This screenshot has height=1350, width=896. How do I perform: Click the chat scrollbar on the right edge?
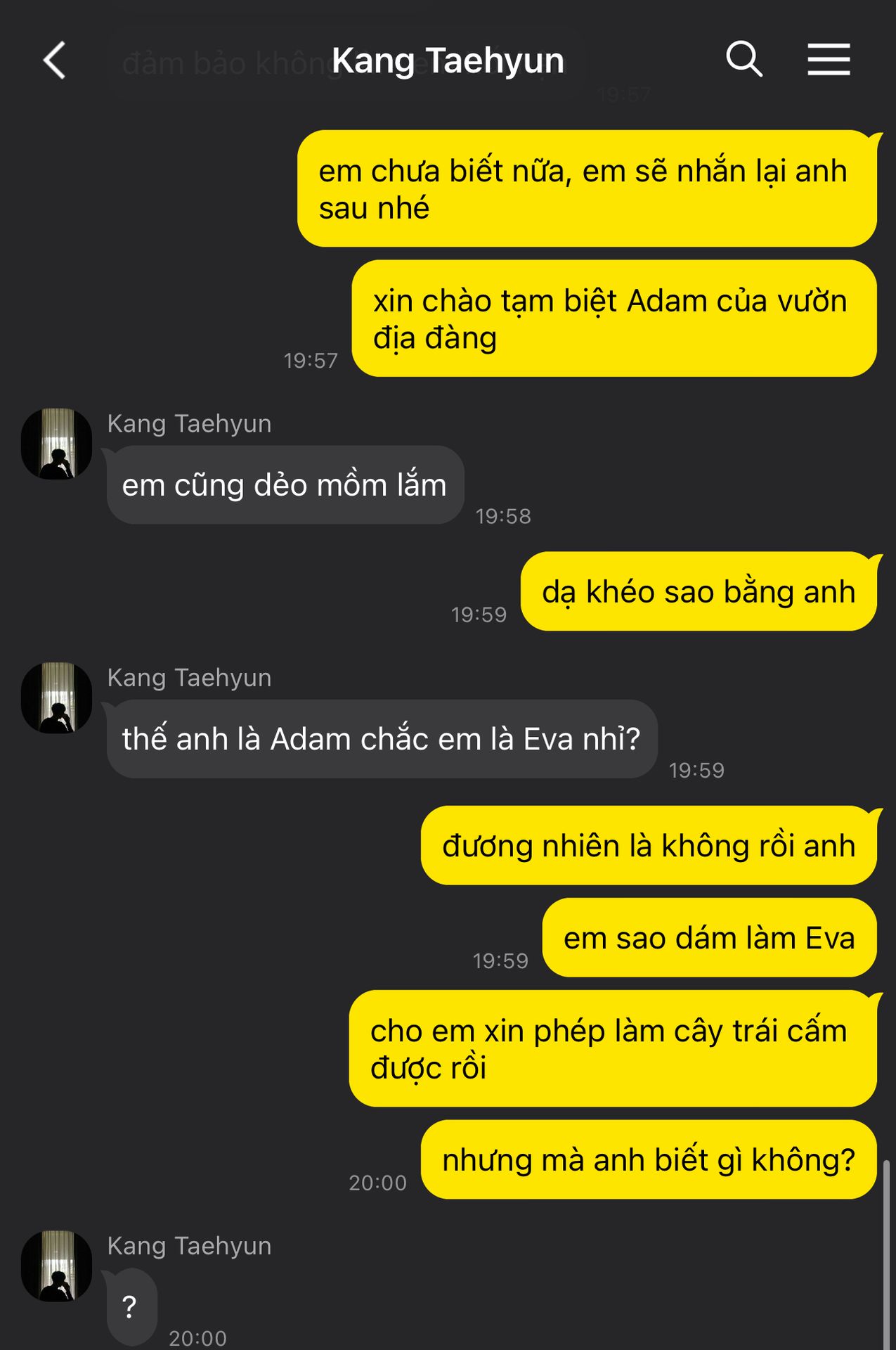[x=886, y=1254]
